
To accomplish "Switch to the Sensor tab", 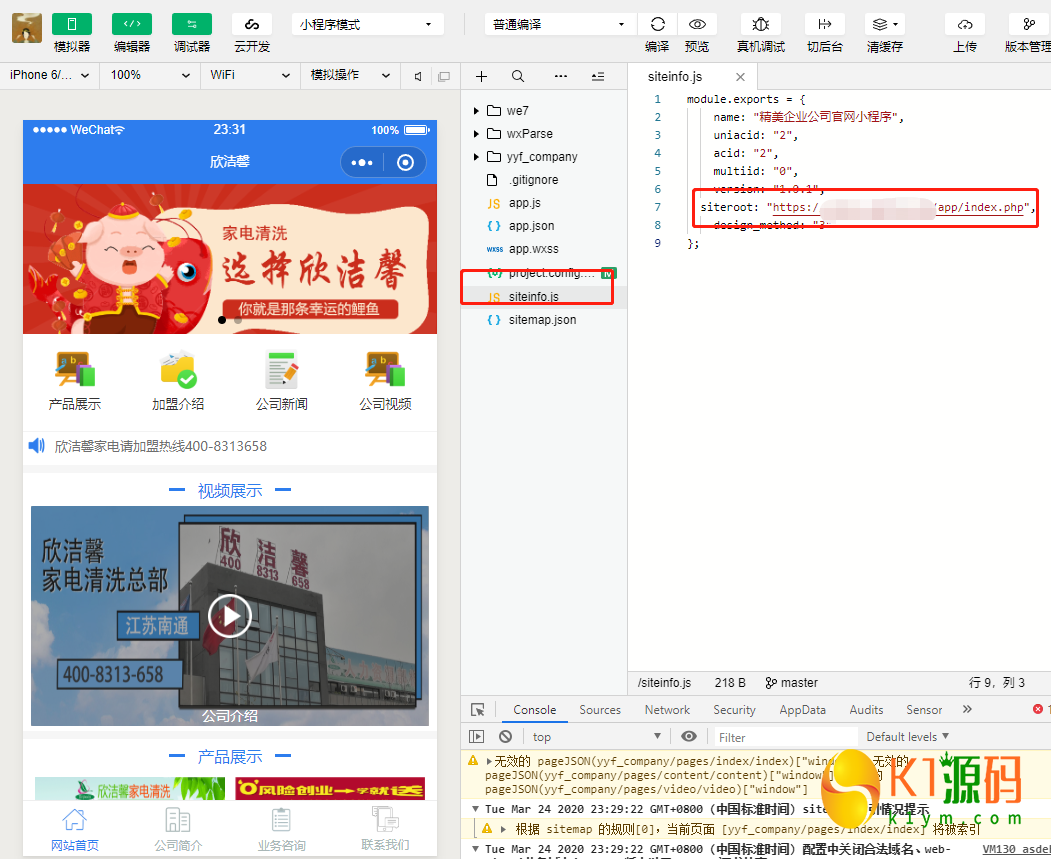I will 924,710.
